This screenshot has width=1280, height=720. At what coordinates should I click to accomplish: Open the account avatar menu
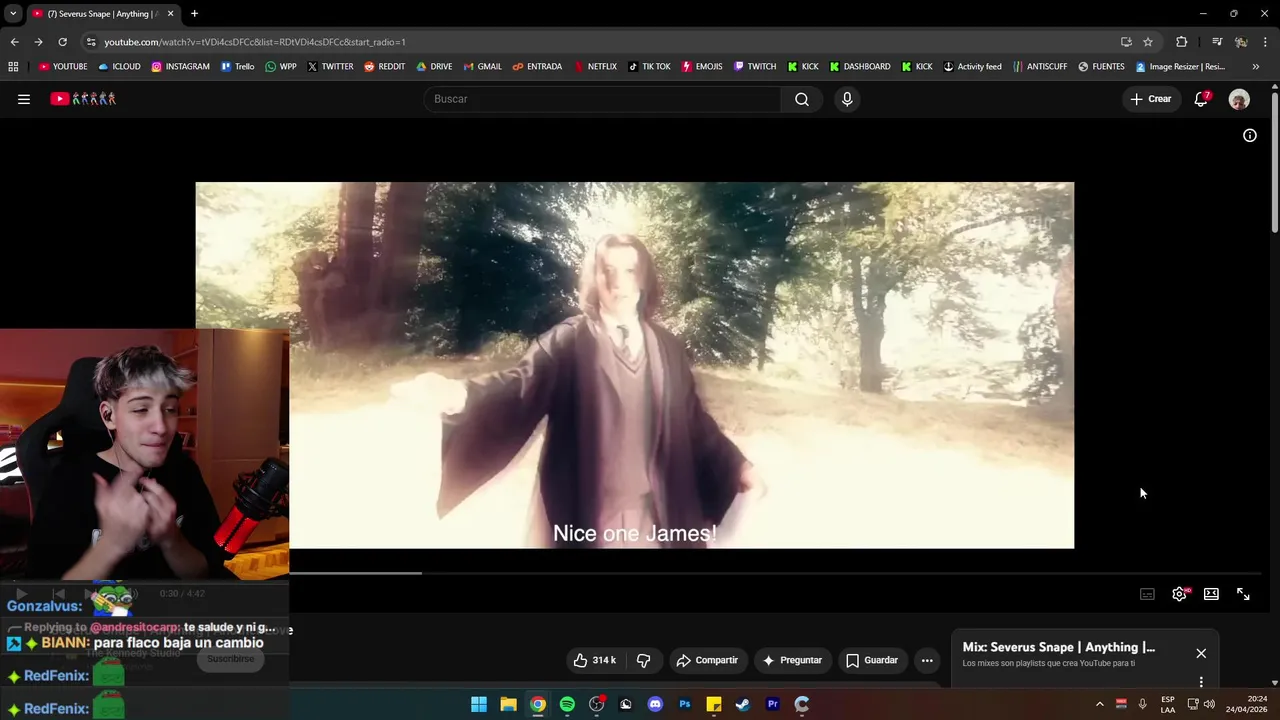(1239, 99)
